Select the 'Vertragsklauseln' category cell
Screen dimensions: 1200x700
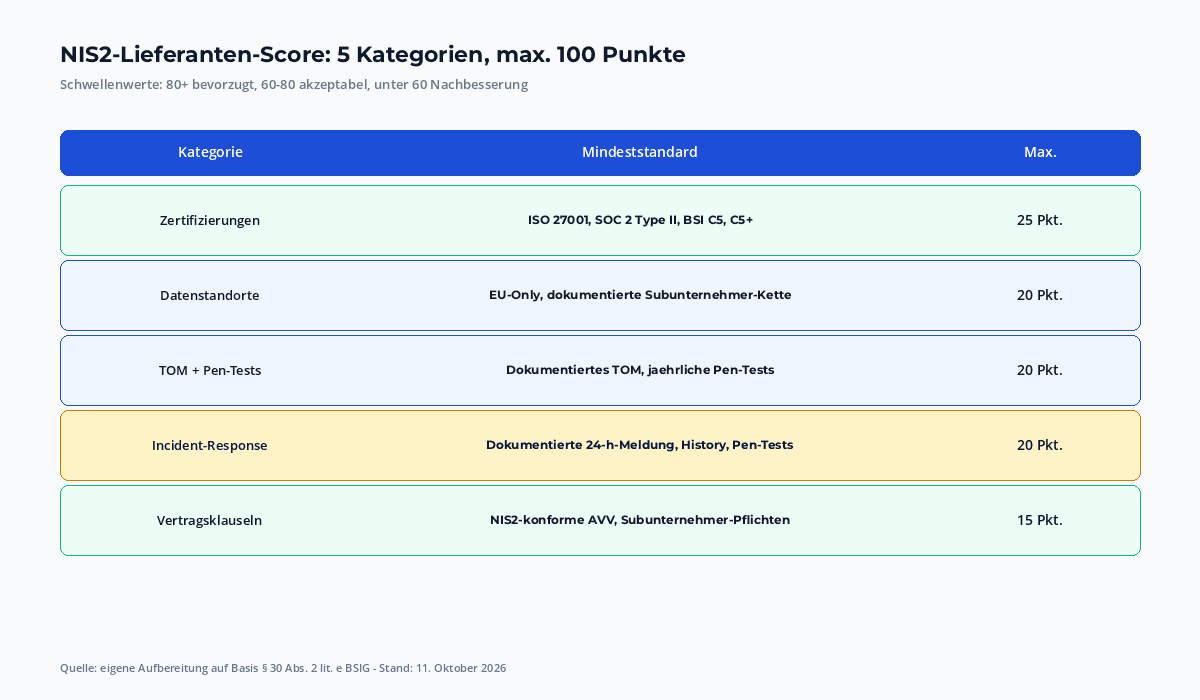[x=210, y=520]
